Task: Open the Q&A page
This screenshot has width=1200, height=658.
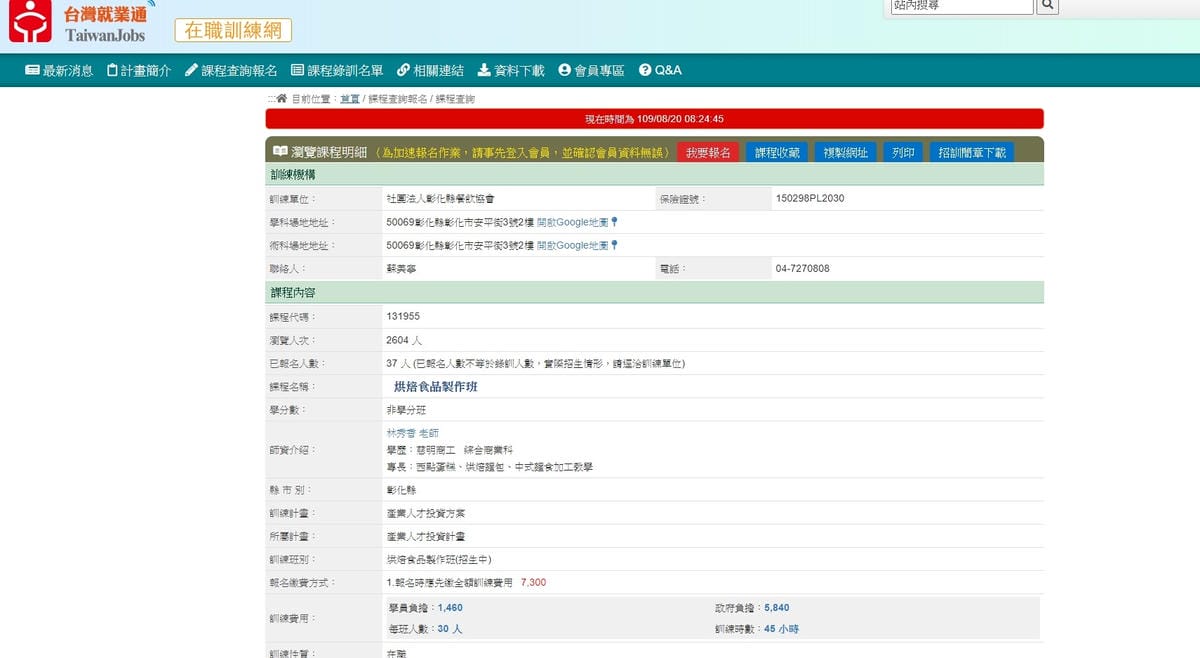Action: coord(660,70)
